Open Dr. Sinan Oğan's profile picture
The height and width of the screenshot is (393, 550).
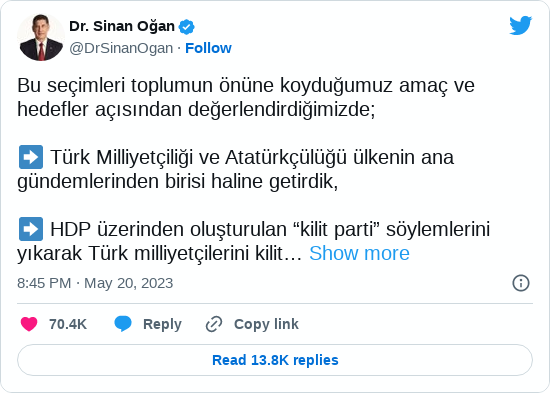[x=41, y=37]
